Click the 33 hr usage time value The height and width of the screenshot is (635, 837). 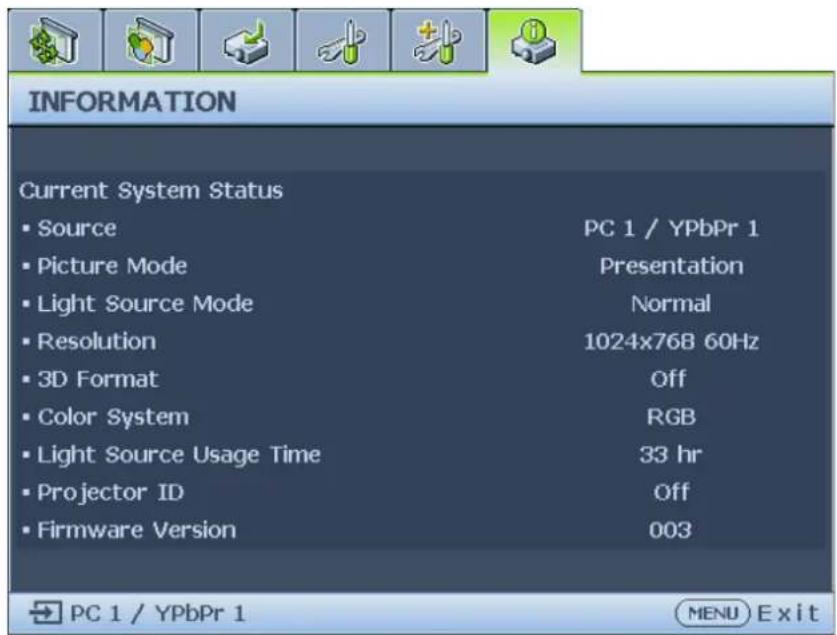pyautogui.click(x=670, y=455)
